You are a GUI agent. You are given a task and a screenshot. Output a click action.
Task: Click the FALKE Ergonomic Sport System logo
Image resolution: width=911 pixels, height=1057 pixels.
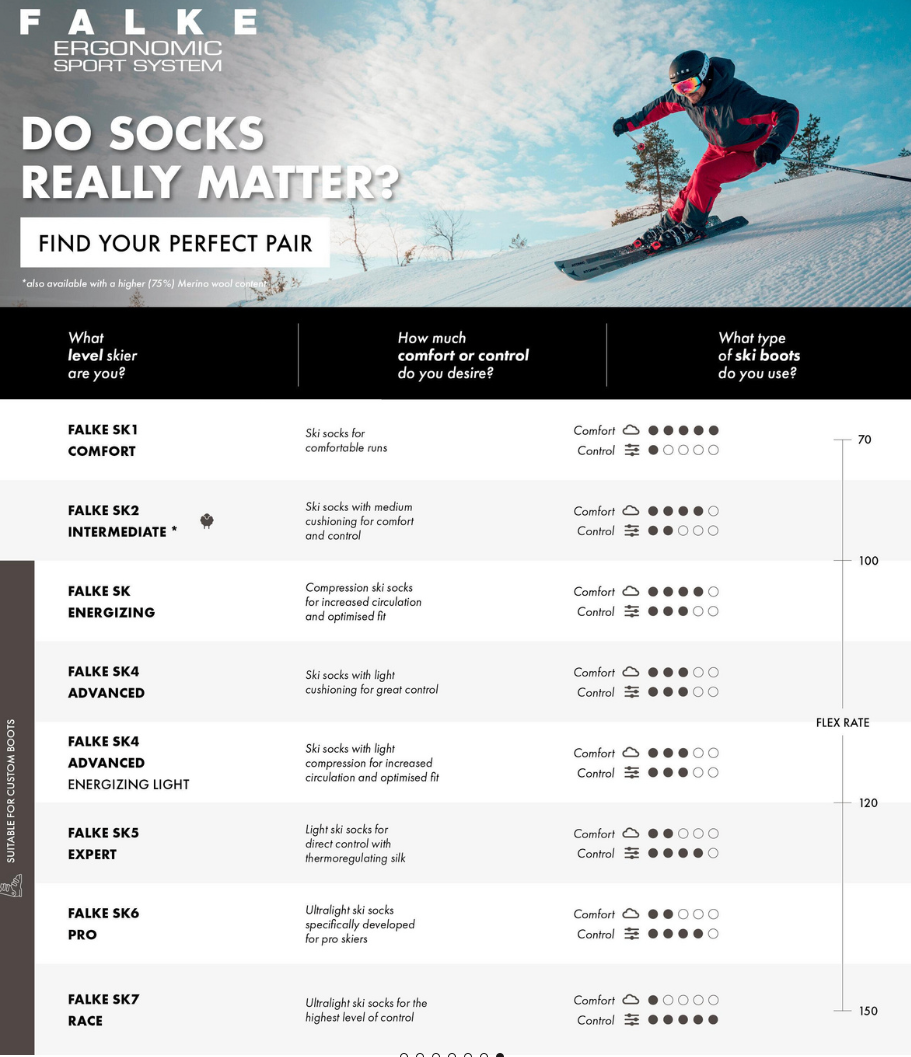pos(138,40)
